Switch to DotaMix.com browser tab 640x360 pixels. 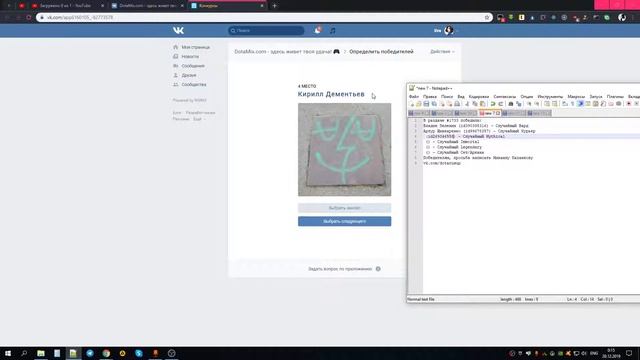pyautogui.click(x=147, y=6)
